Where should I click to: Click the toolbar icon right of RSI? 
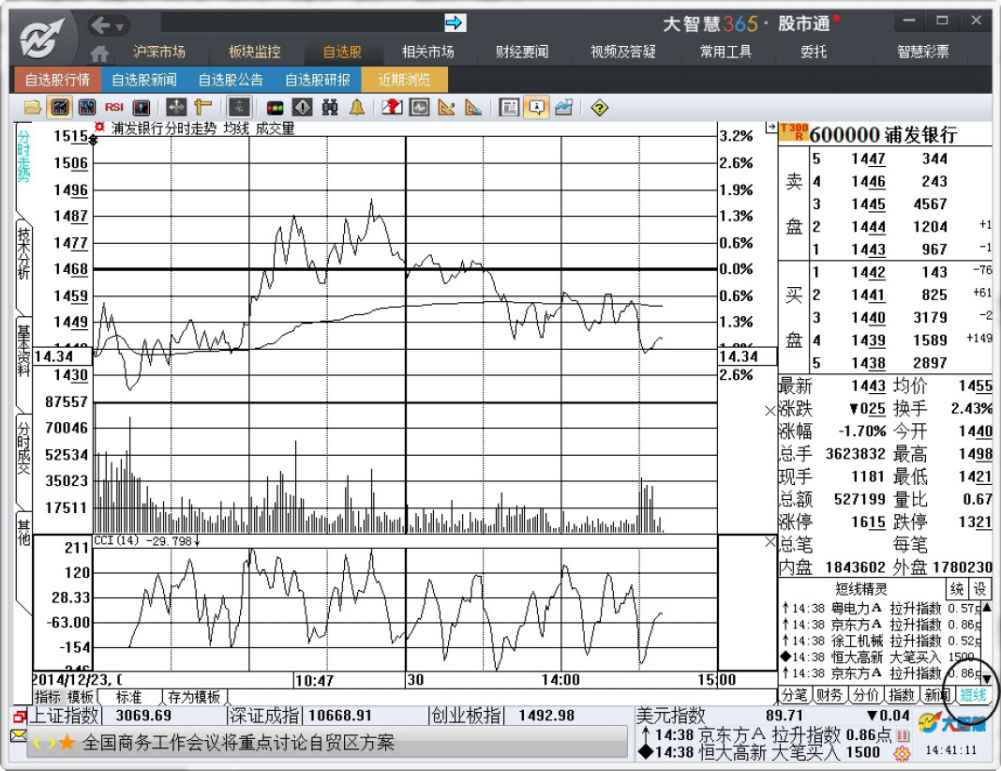tap(141, 107)
